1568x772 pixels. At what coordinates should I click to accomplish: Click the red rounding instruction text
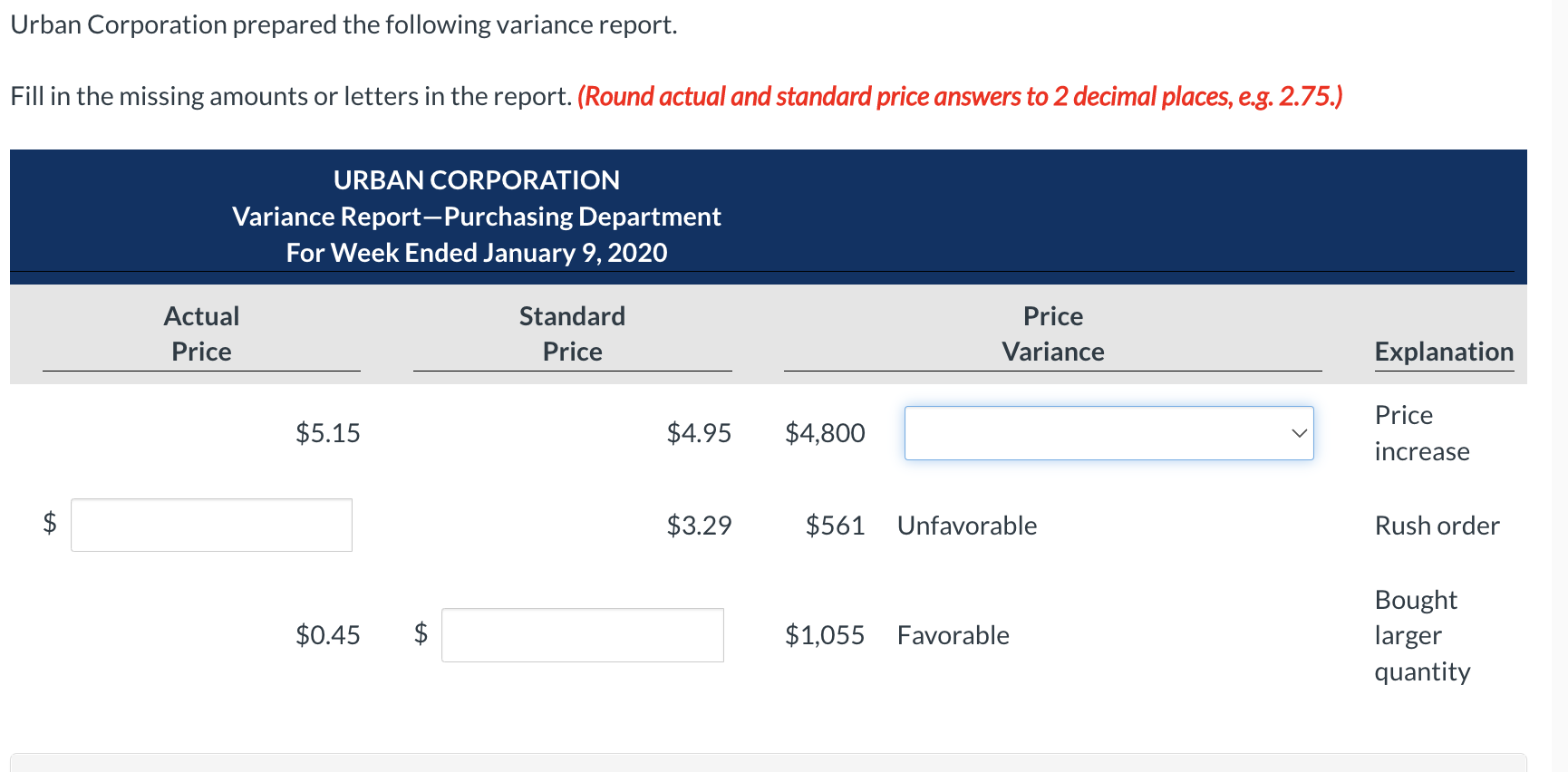point(960,96)
